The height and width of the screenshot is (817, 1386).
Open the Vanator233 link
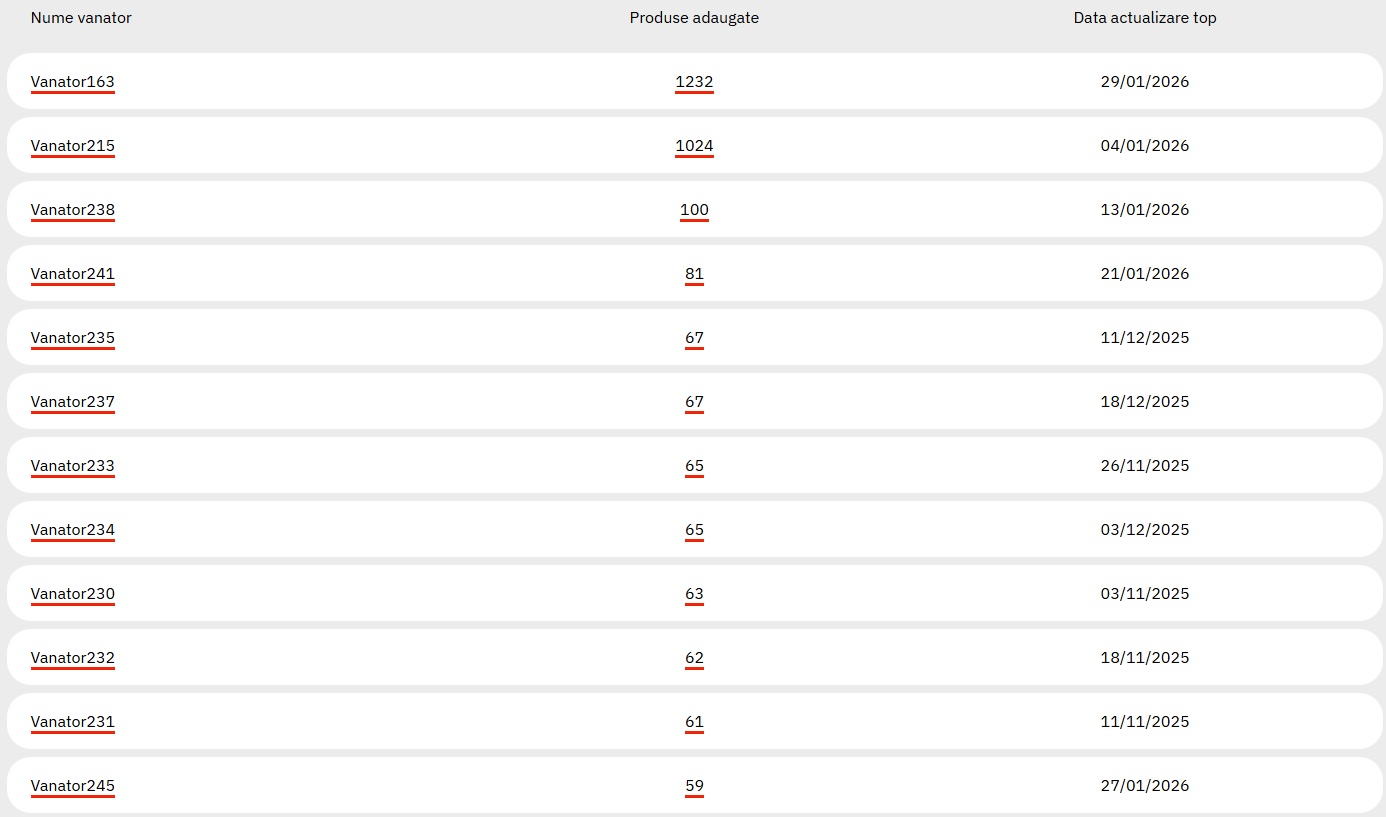coord(73,466)
